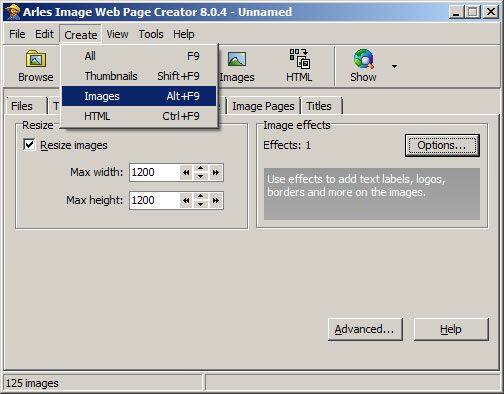Click the HTML toolbar icon
Viewport: 504px width, 394px height.
[x=299, y=59]
